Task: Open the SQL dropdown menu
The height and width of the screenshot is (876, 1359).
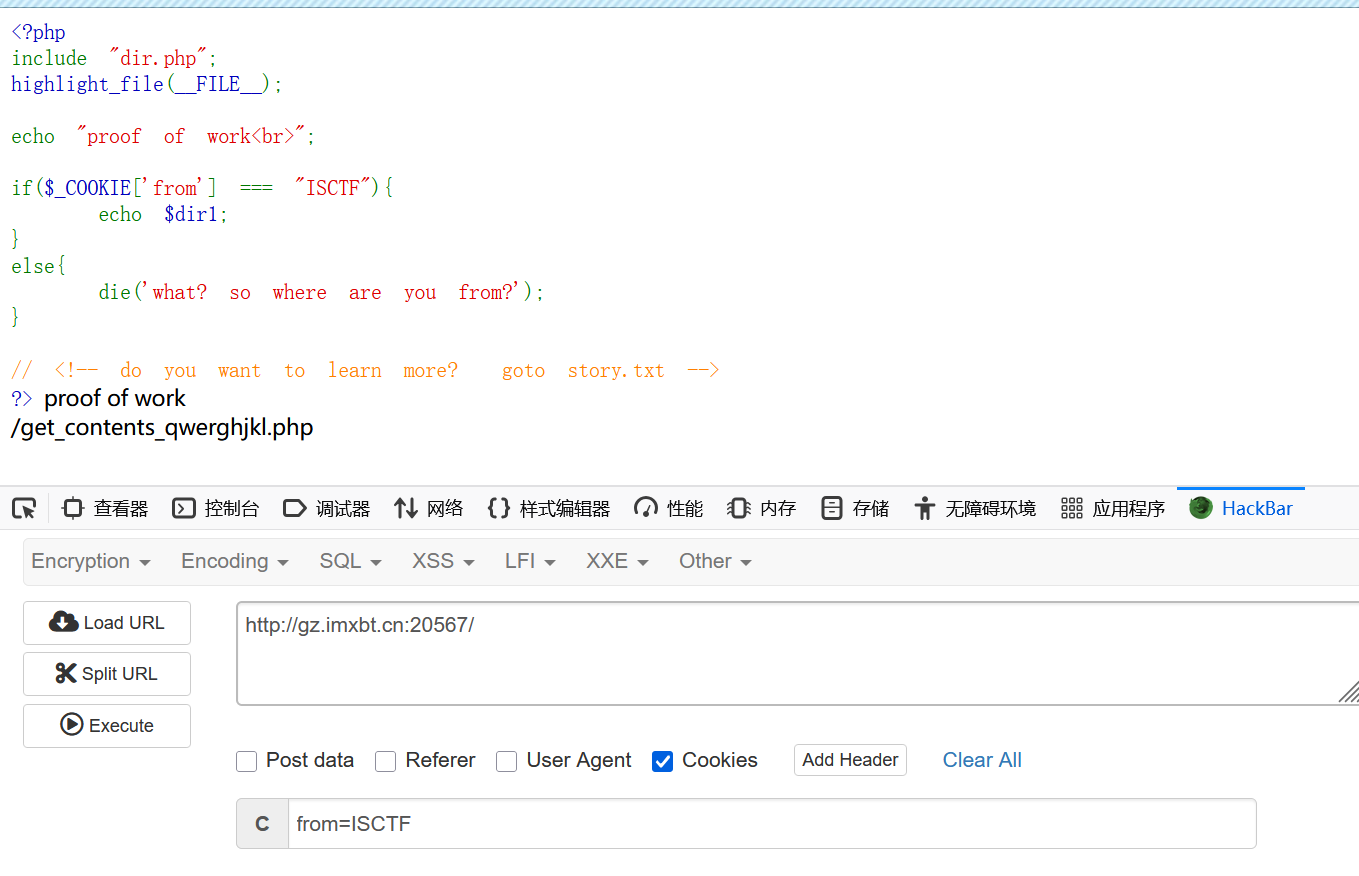Action: (x=350, y=561)
